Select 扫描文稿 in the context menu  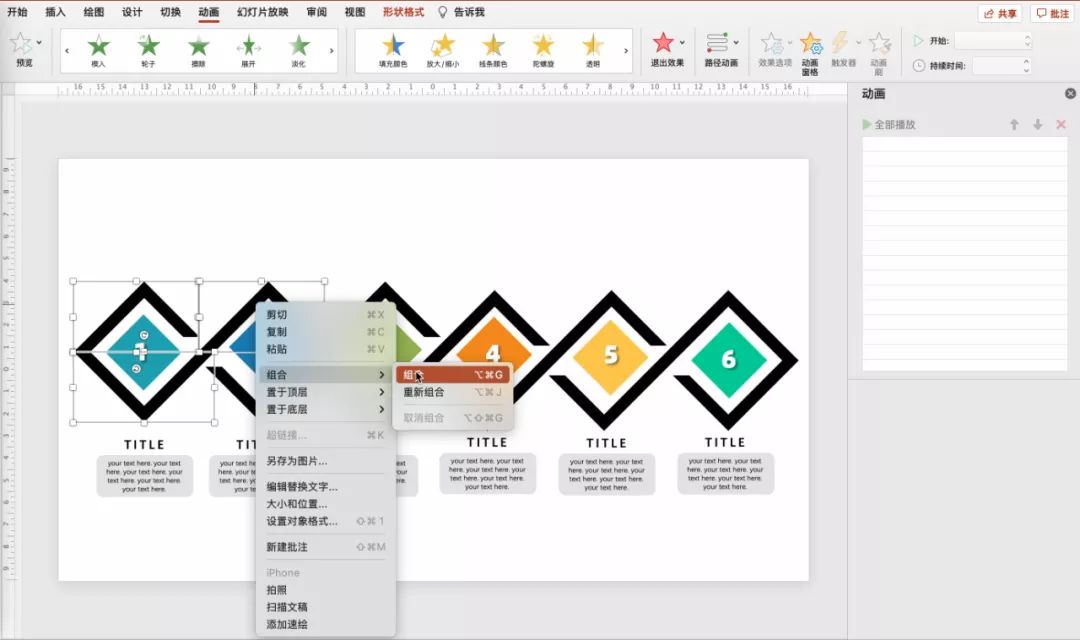pos(325,607)
